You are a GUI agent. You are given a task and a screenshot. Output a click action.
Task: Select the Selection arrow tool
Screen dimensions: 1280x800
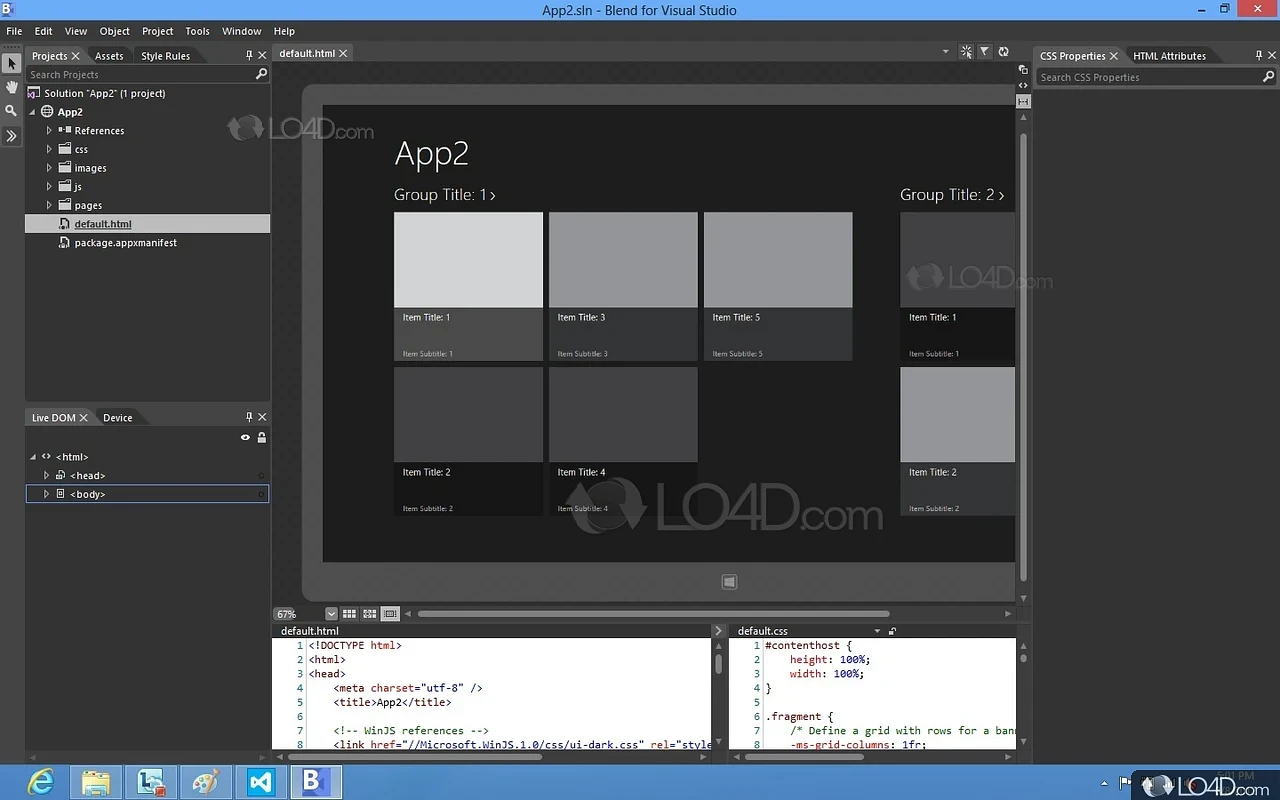click(11, 64)
